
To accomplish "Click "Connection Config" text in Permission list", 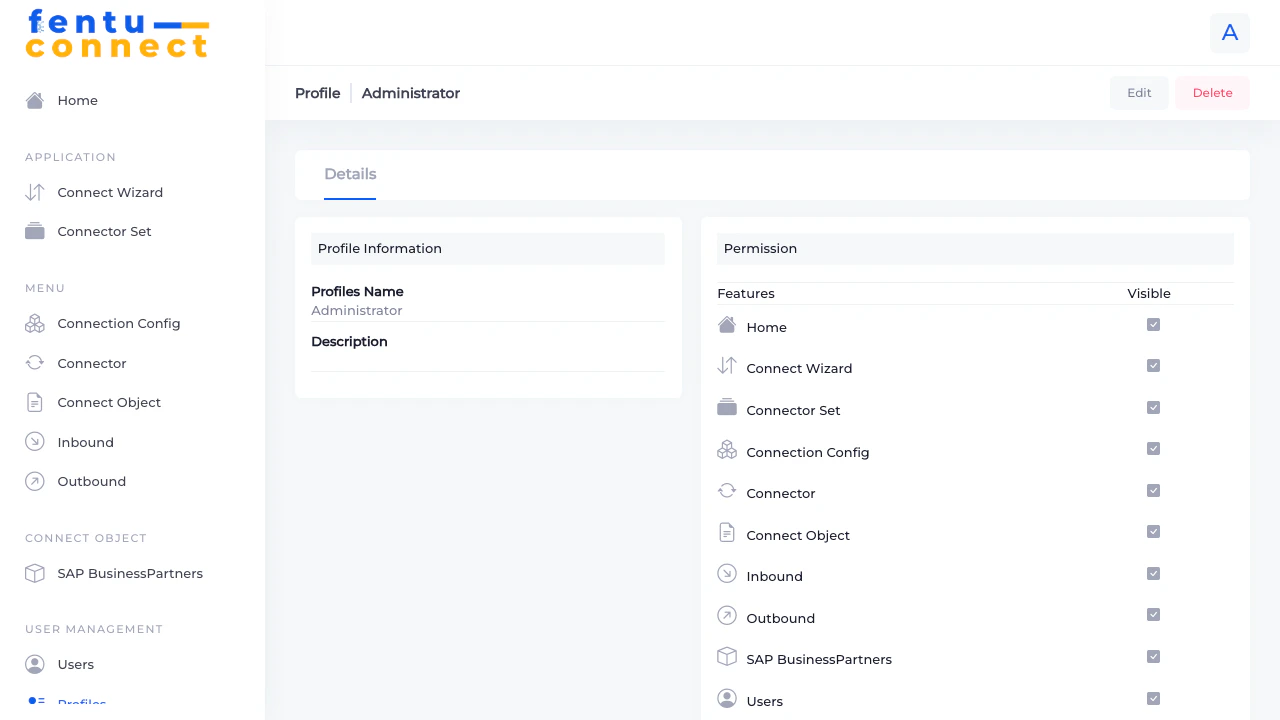I will [x=808, y=453].
